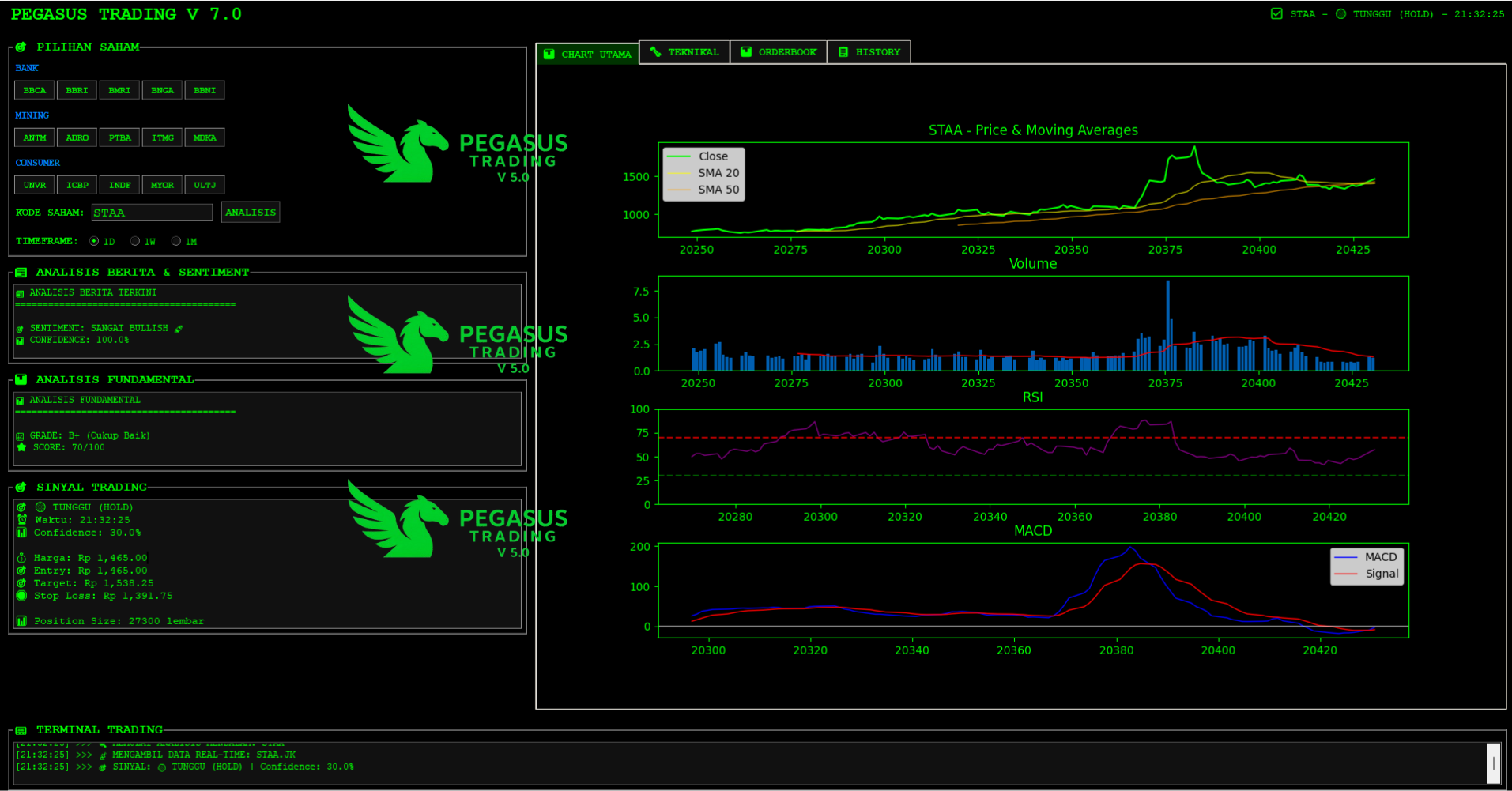Click the target icon beside Pilihan Saham
1512x791 pixels.
pos(21,47)
